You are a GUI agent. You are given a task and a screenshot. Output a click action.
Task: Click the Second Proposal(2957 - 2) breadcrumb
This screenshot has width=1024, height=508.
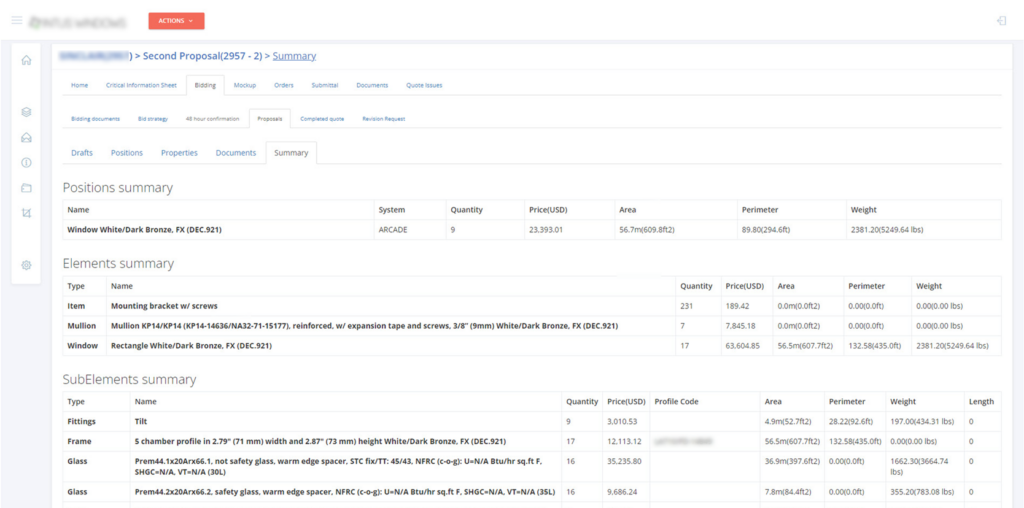click(x=202, y=56)
